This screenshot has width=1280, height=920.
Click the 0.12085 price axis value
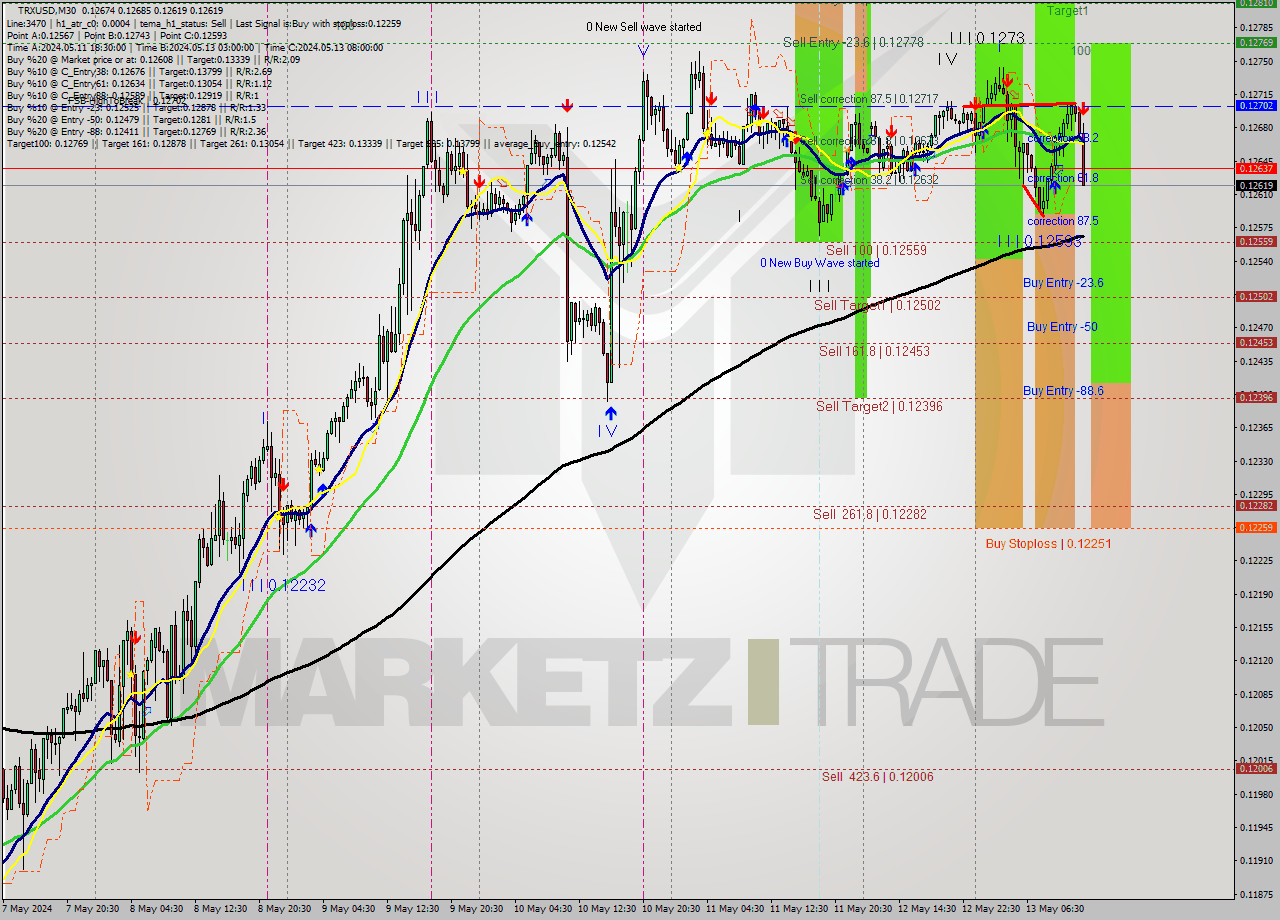1256,694
